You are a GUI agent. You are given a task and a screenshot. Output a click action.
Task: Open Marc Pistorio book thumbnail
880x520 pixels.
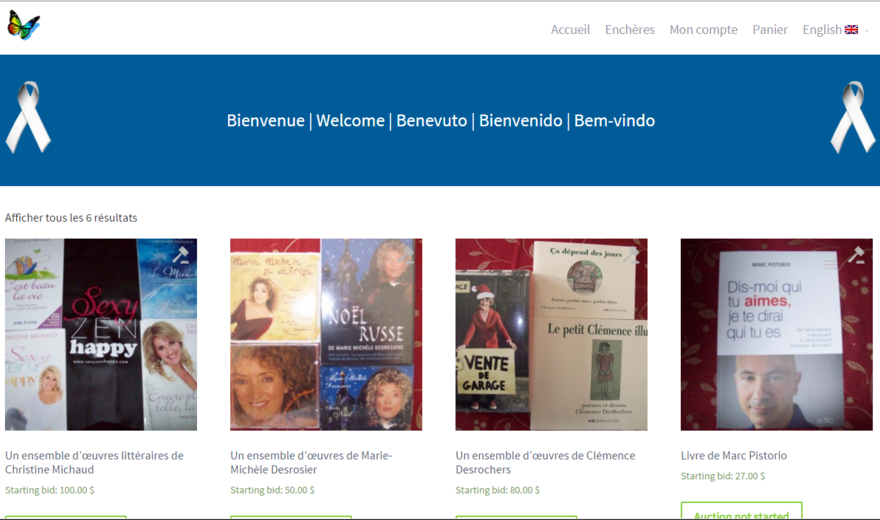tap(777, 334)
